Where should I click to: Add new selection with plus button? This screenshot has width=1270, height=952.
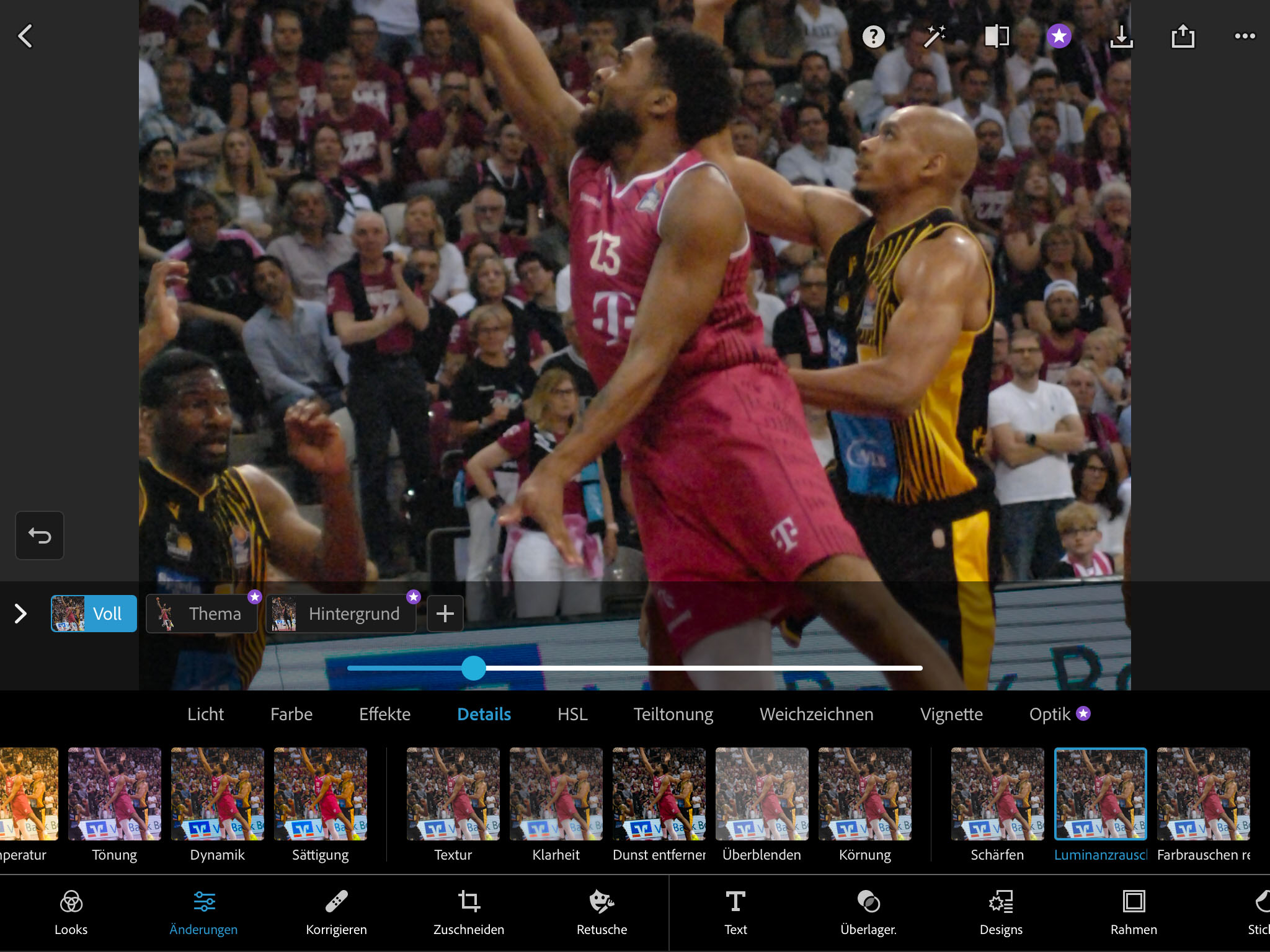click(445, 614)
